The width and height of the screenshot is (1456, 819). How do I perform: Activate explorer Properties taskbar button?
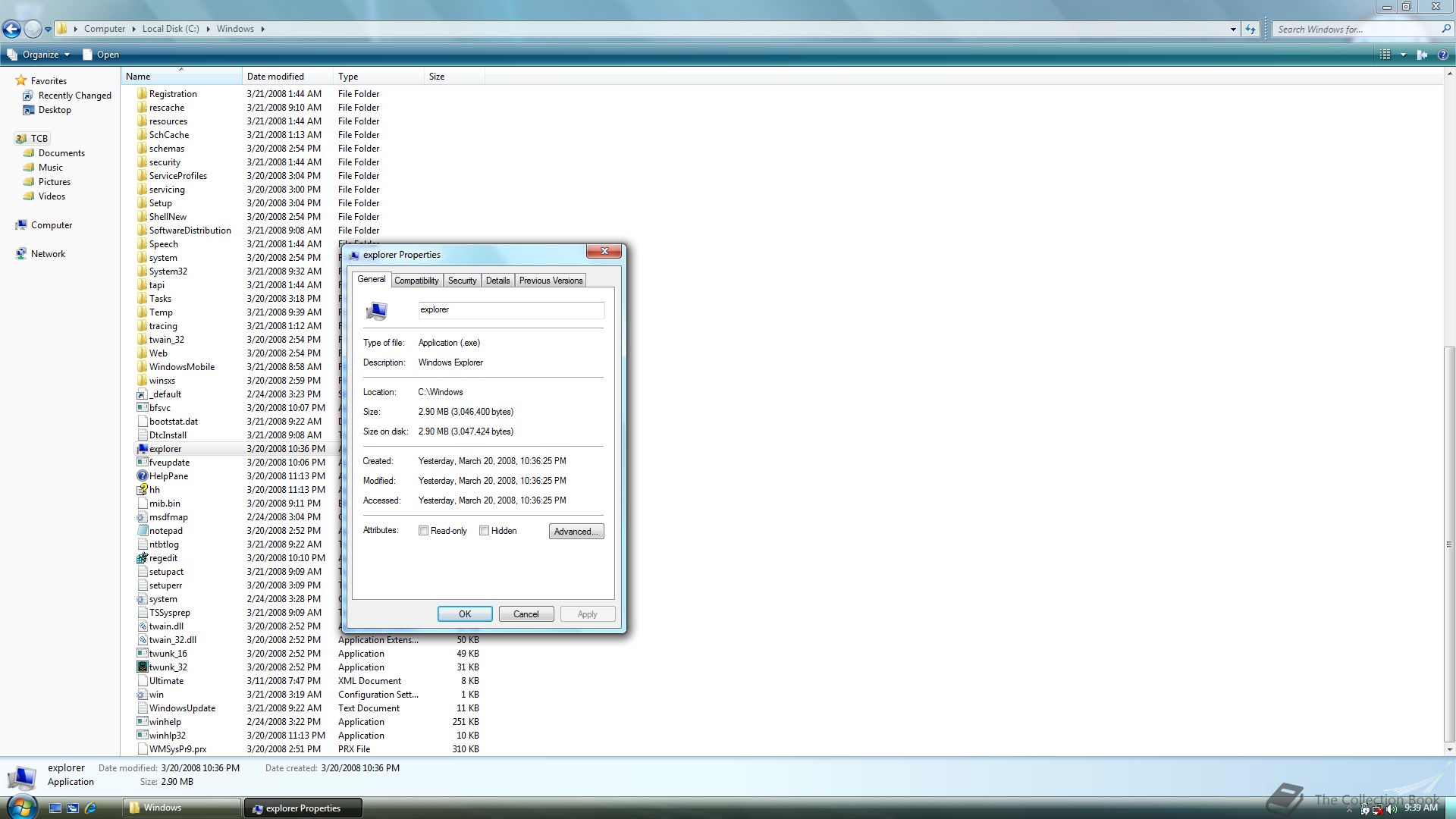click(x=303, y=808)
